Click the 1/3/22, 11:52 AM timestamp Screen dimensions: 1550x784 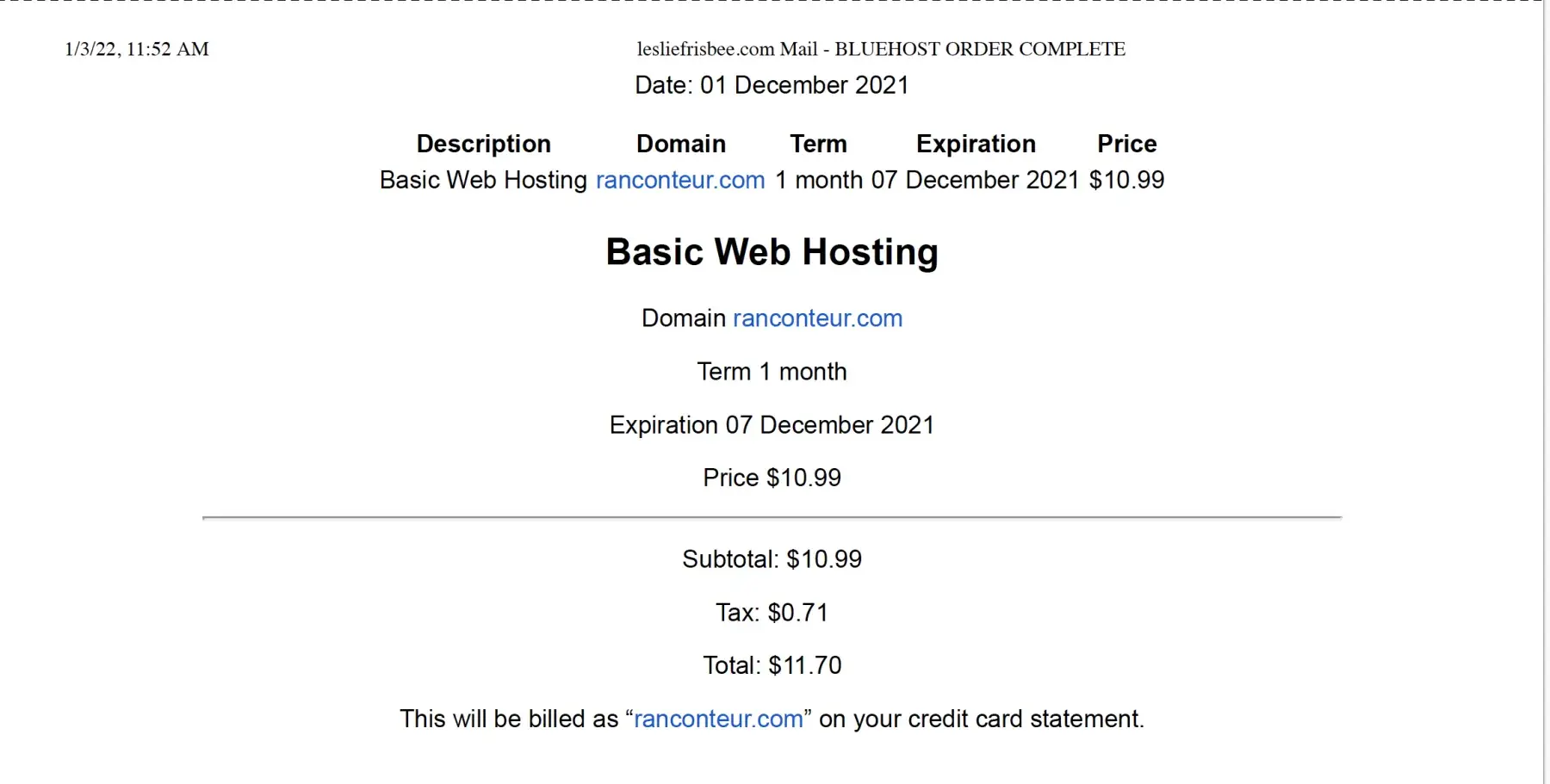pos(137,49)
